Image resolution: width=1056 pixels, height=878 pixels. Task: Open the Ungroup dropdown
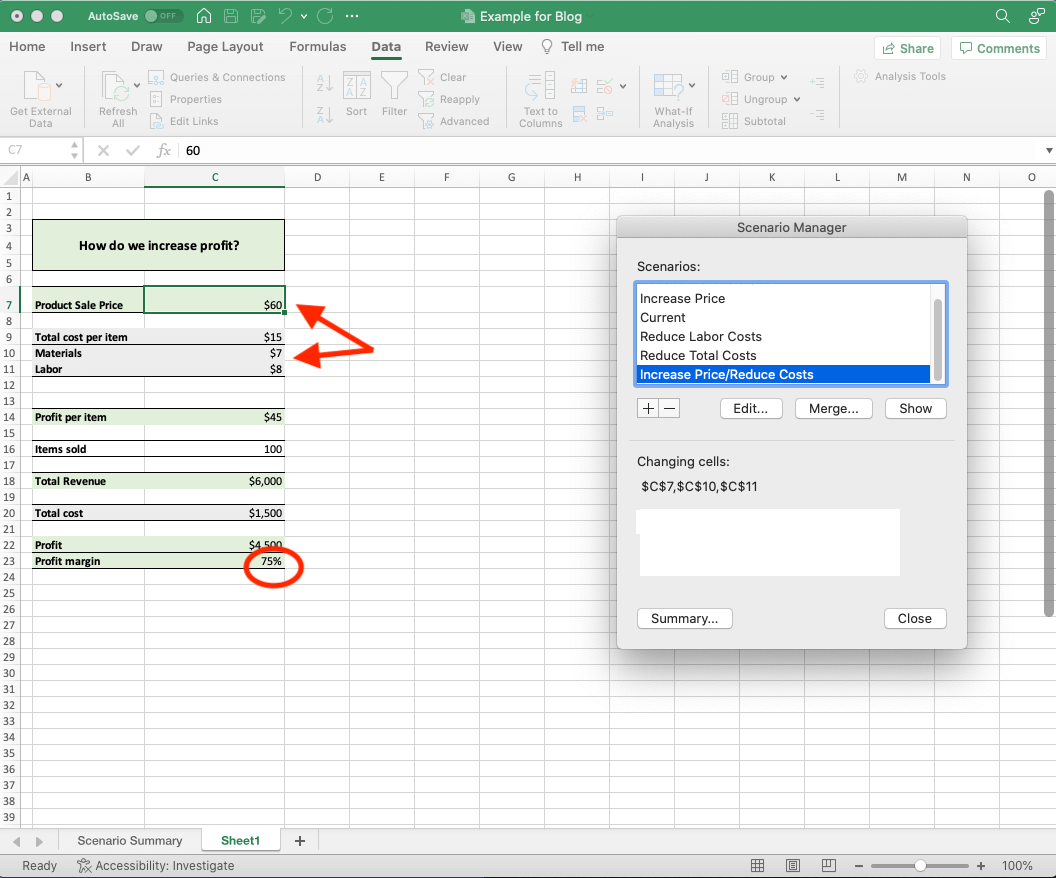796,99
